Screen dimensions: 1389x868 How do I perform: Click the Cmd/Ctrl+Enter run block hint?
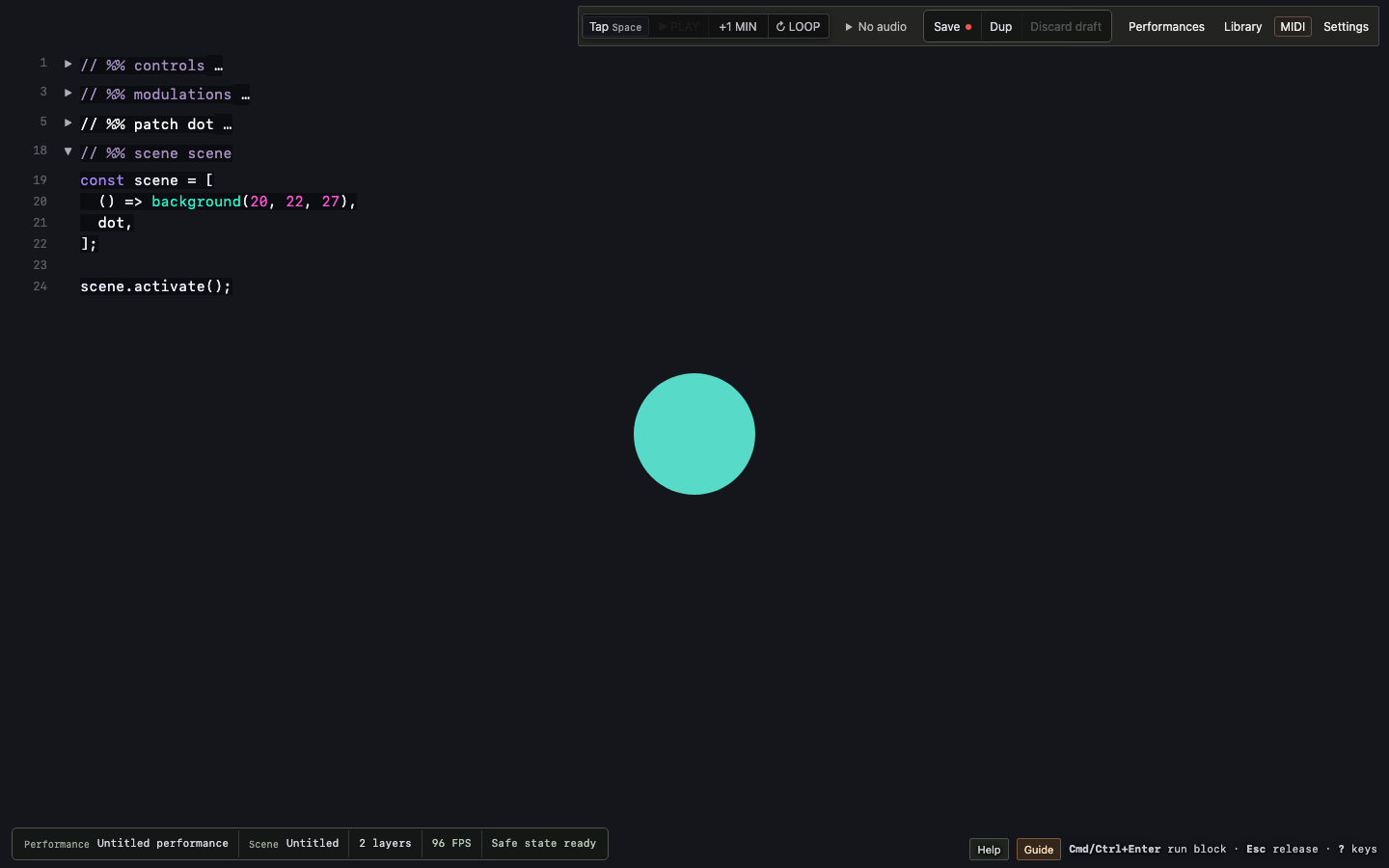(1148, 850)
